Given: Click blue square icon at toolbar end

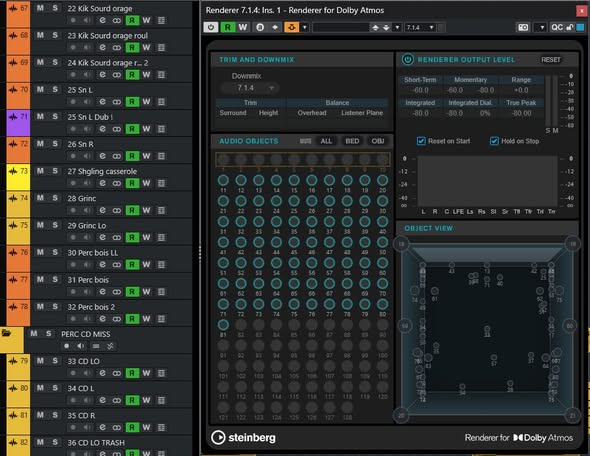Looking at the screenshot, I should point(581,27).
